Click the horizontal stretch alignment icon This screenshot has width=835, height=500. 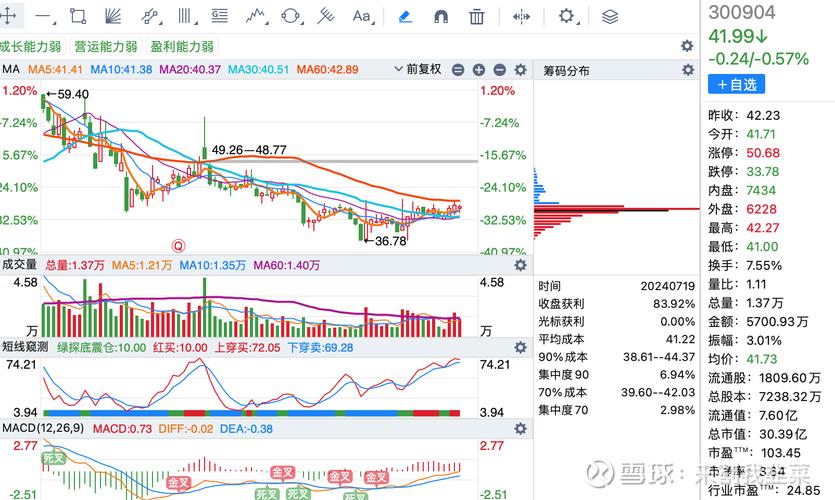pyautogui.click(x=521, y=17)
